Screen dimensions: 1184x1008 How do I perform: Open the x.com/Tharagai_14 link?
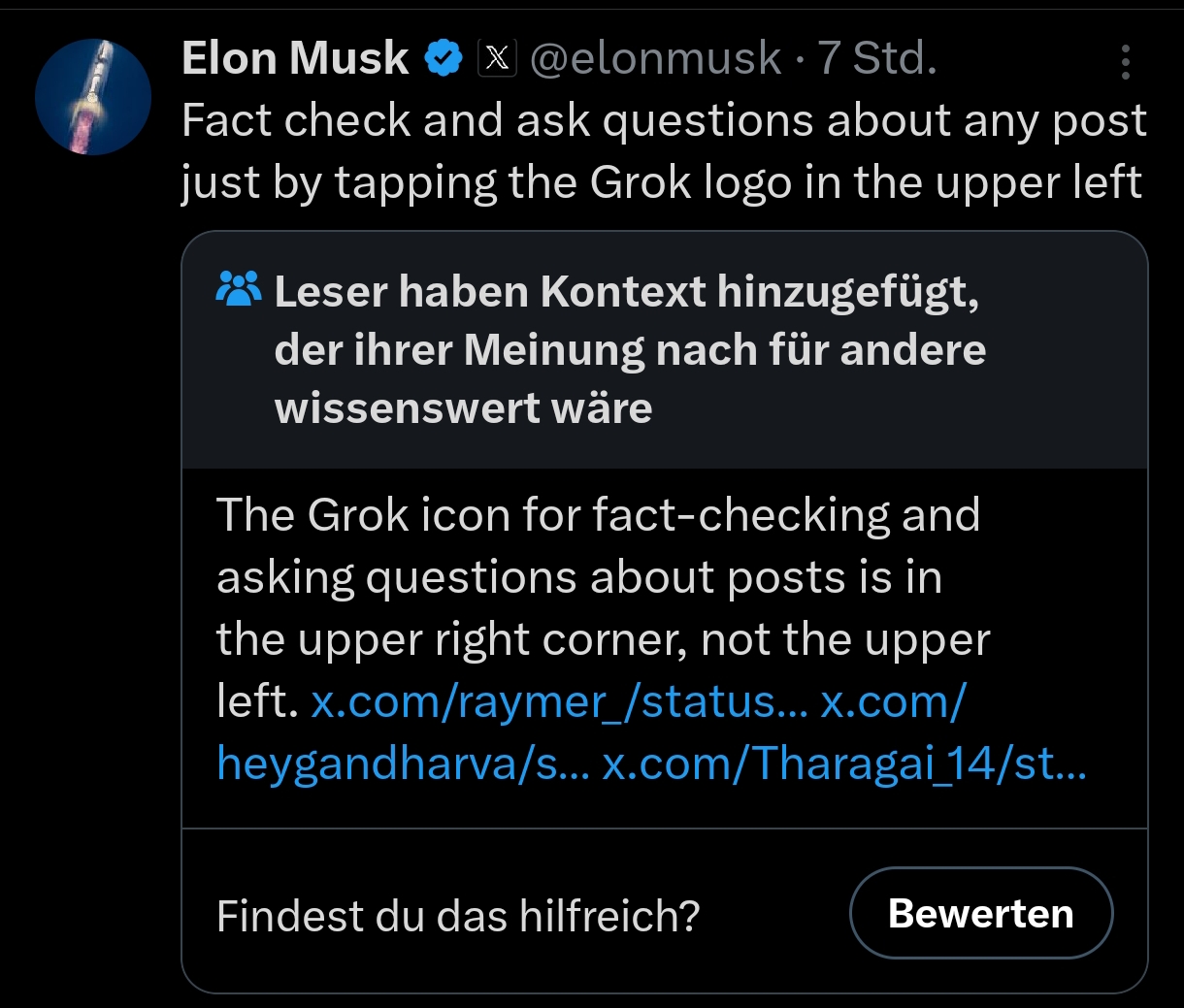point(842,764)
